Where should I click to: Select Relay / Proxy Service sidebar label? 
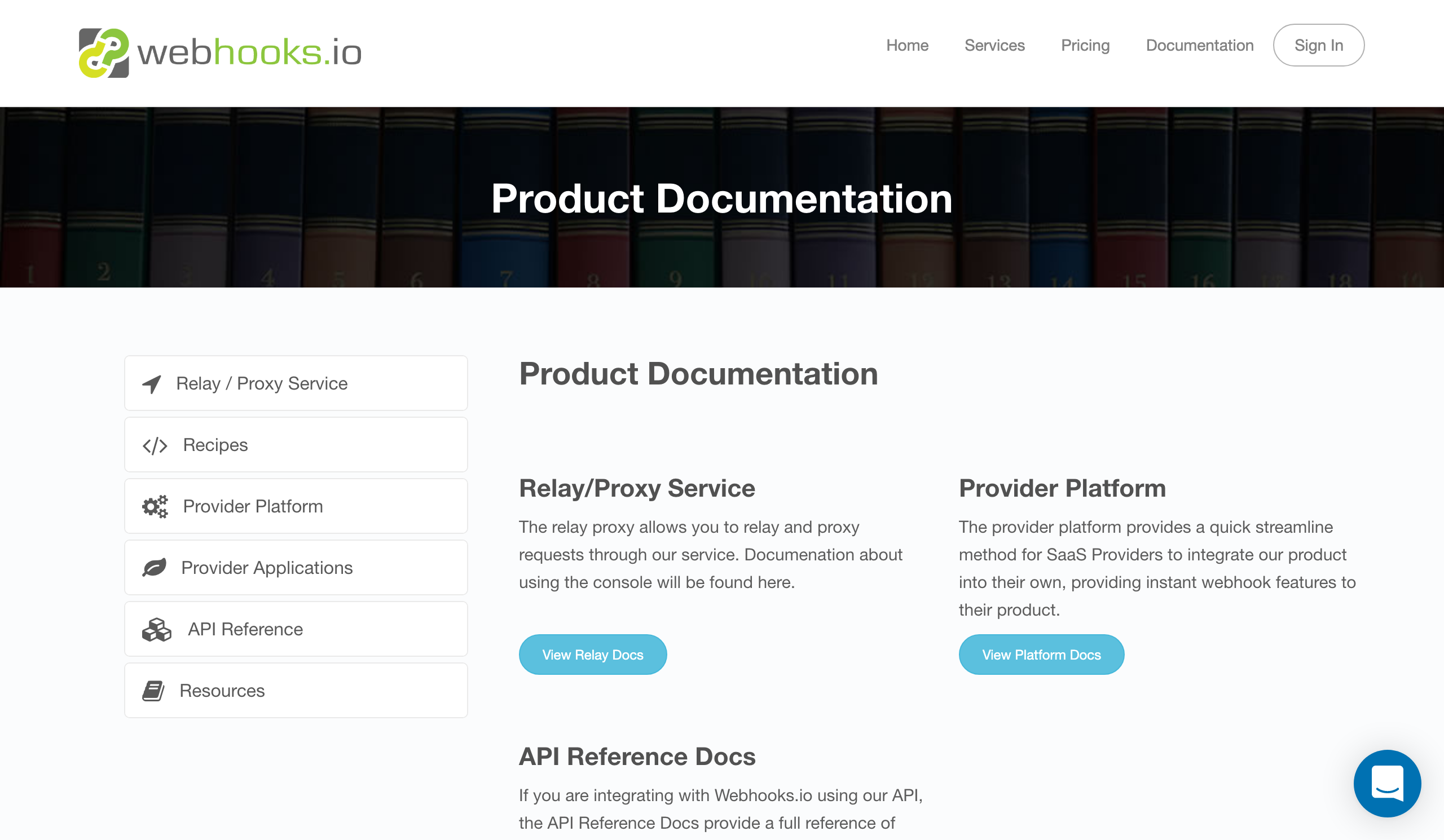tap(262, 384)
